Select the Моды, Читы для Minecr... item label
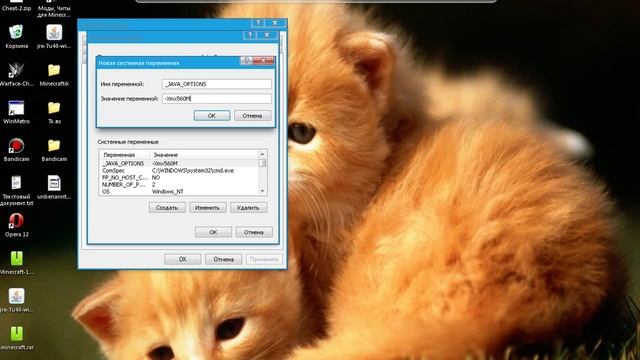The image size is (640, 360). coord(54,11)
